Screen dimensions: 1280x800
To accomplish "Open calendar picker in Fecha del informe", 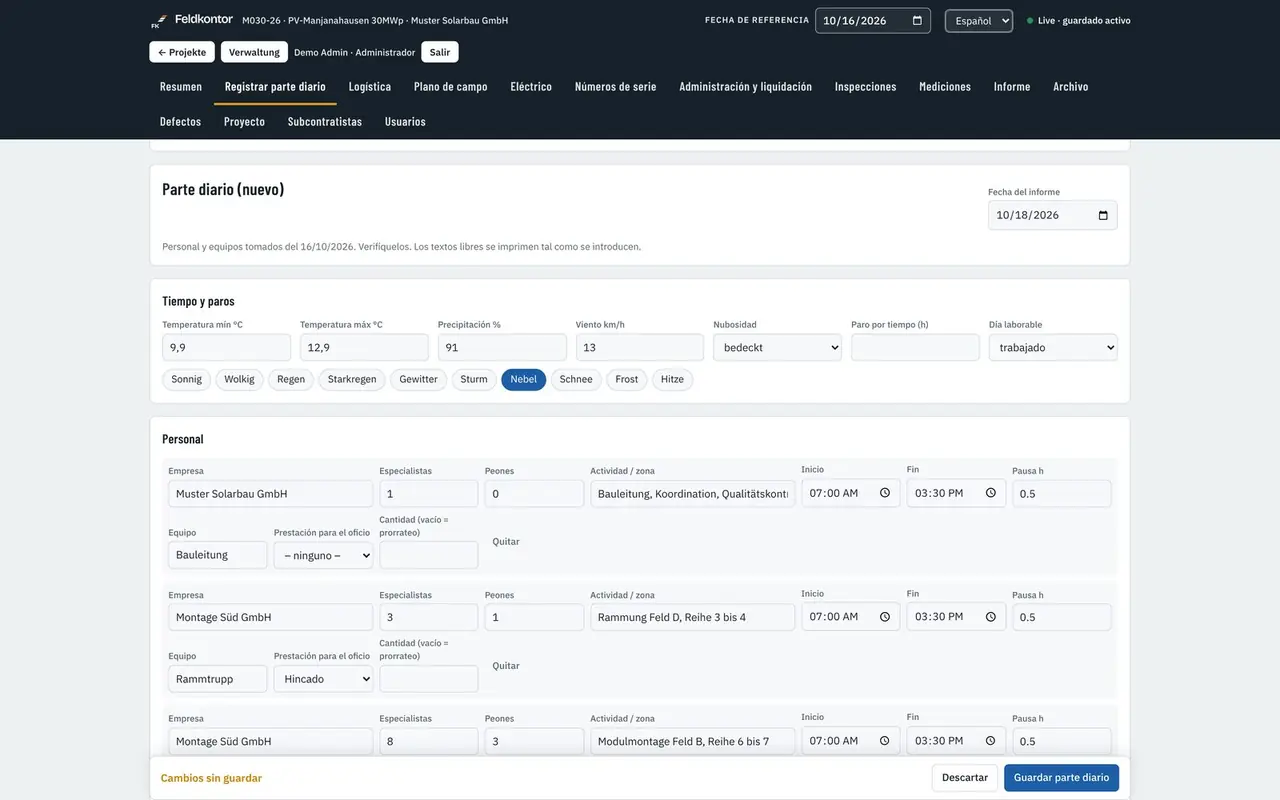I will (x=1103, y=215).
